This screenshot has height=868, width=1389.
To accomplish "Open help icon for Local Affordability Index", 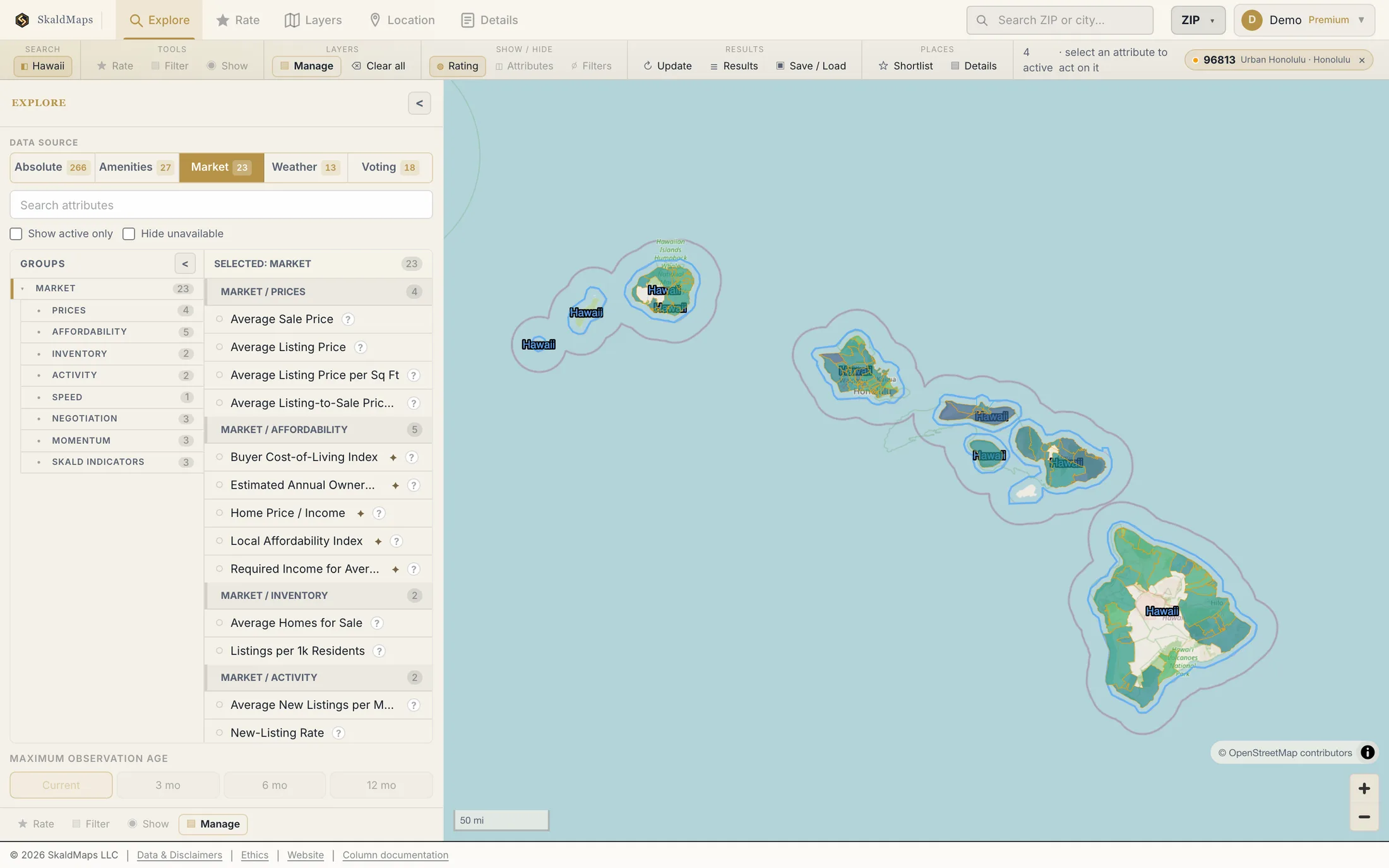I will coord(396,541).
